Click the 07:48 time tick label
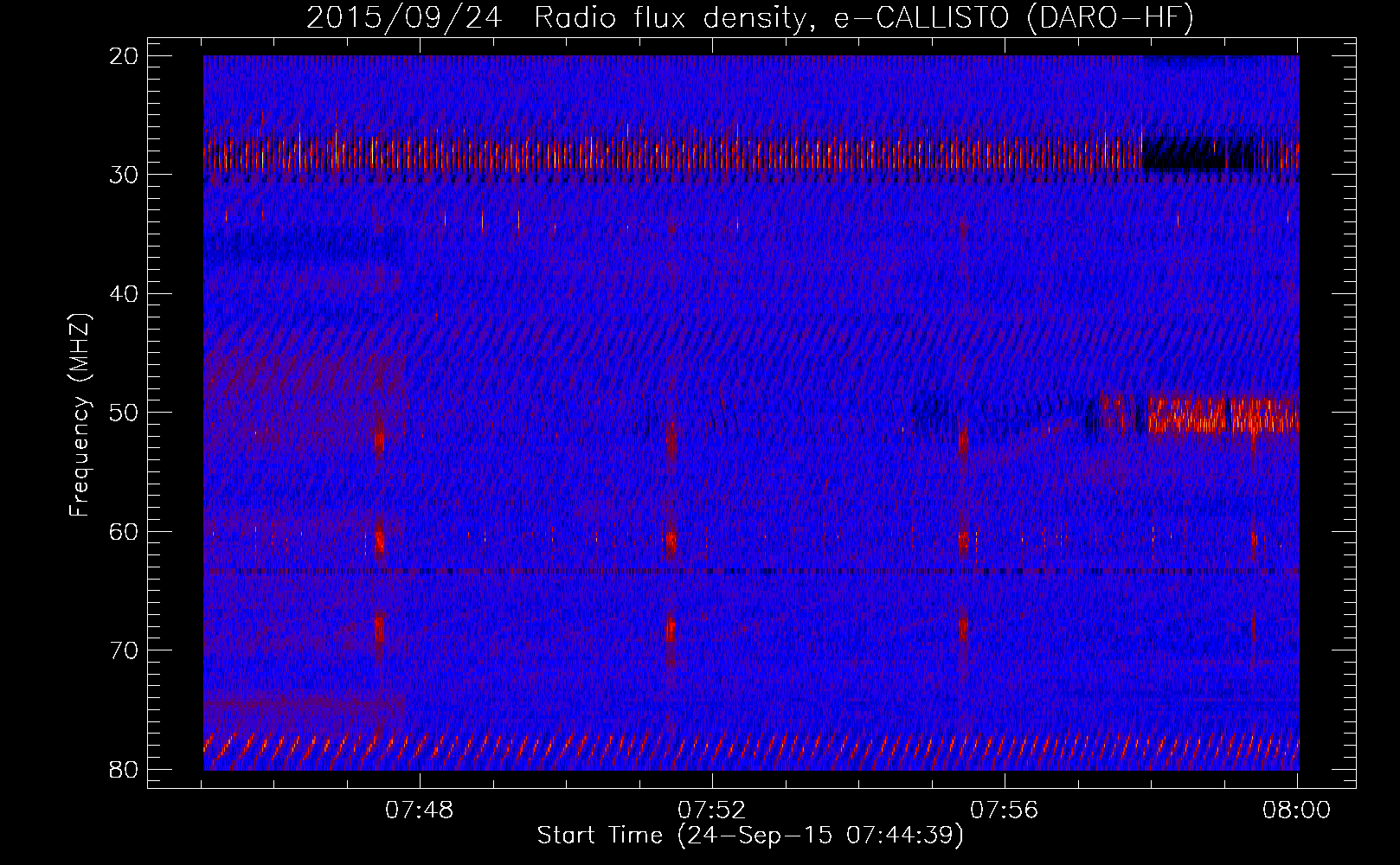This screenshot has width=1400, height=865. (420, 811)
